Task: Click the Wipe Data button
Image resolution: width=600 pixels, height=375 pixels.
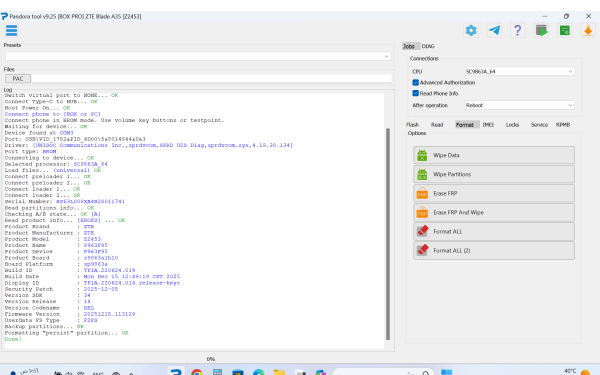Action: tap(494, 155)
